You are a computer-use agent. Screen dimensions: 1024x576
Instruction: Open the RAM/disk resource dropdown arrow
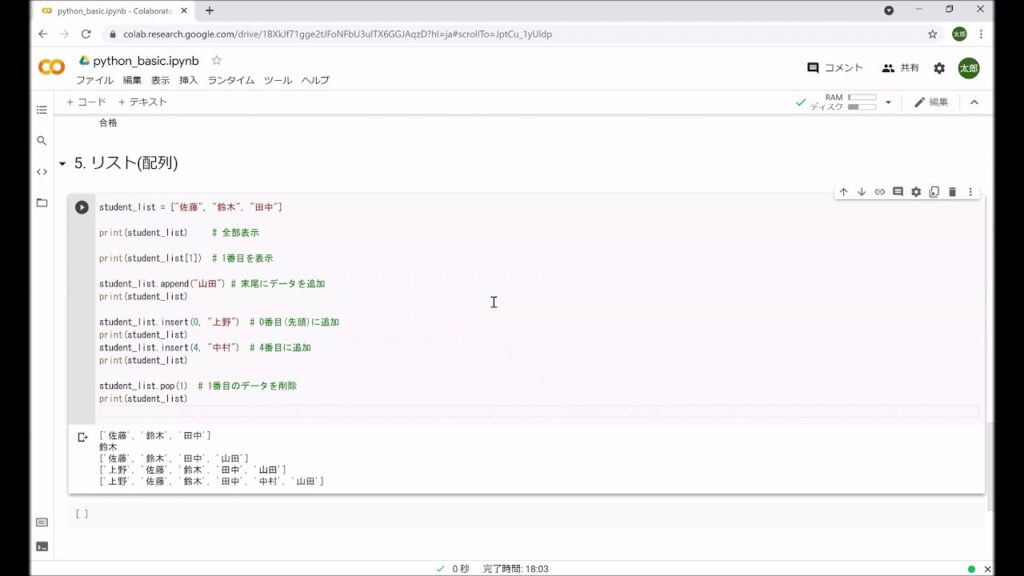coord(888,102)
